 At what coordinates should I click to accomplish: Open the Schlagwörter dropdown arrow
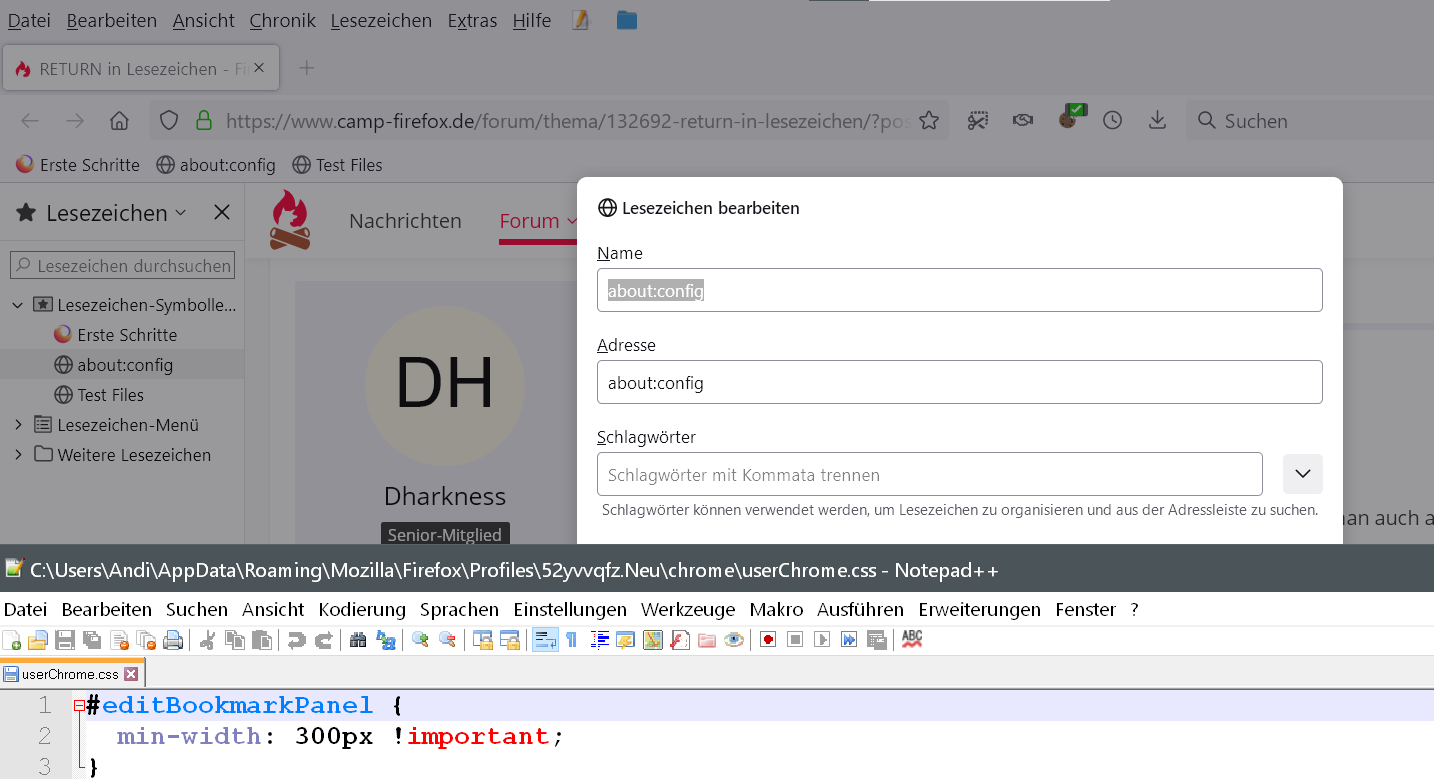(1302, 474)
